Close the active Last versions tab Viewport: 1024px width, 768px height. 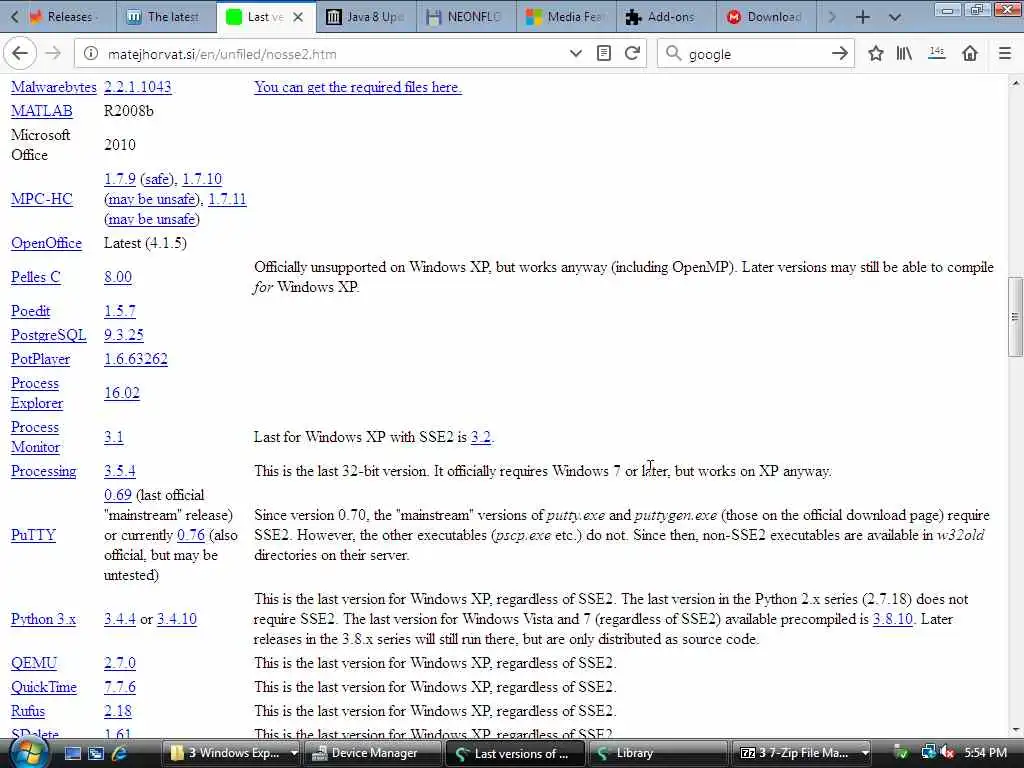pyautogui.click(x=298, y=17)
